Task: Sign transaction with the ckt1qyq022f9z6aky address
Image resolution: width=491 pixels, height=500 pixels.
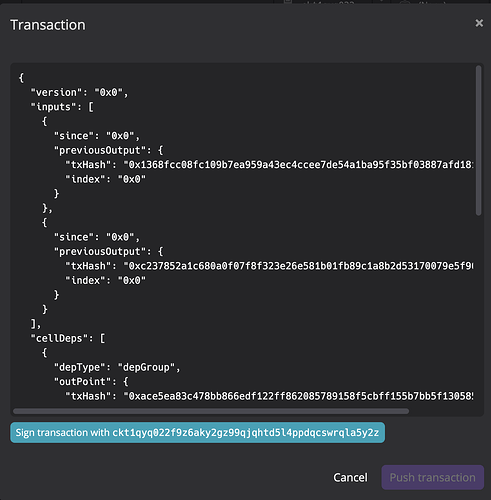Action: (x=197, y=433)
